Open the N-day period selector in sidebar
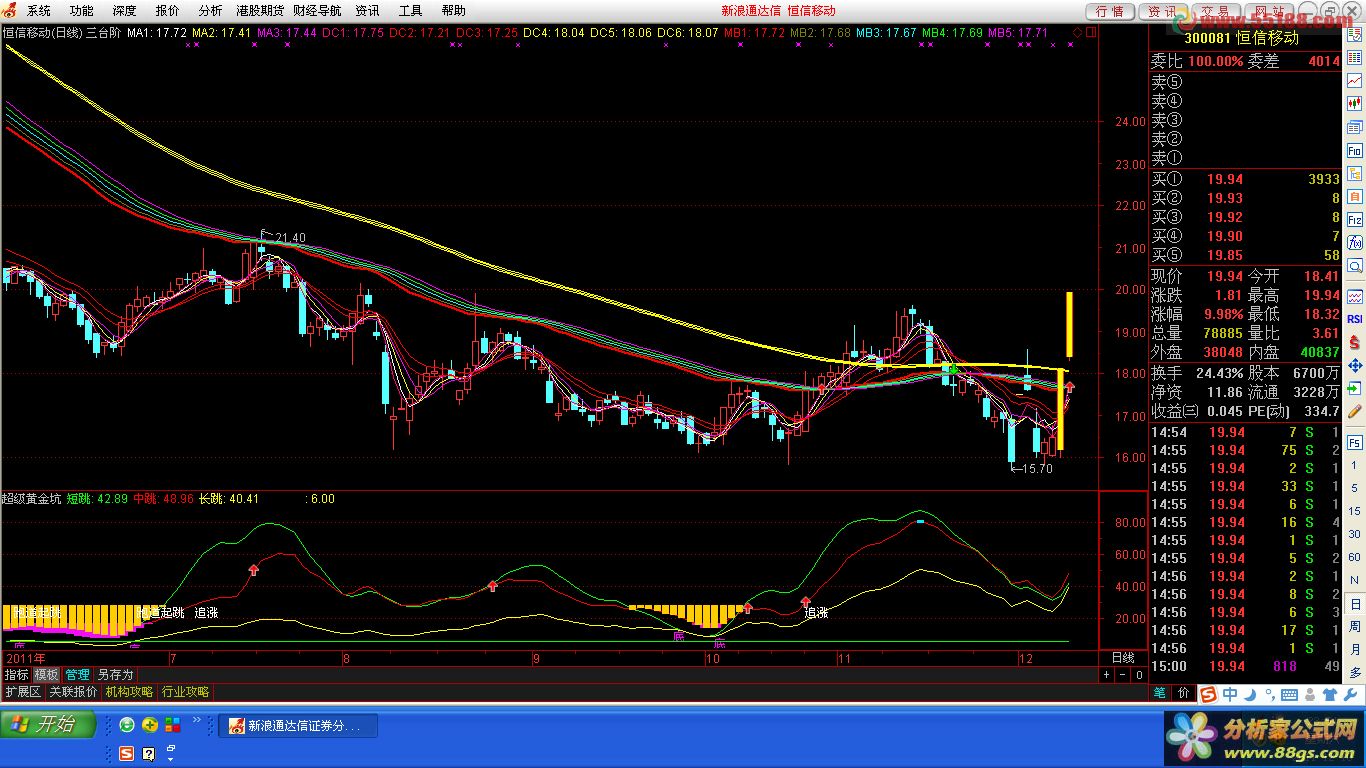 1354,581
